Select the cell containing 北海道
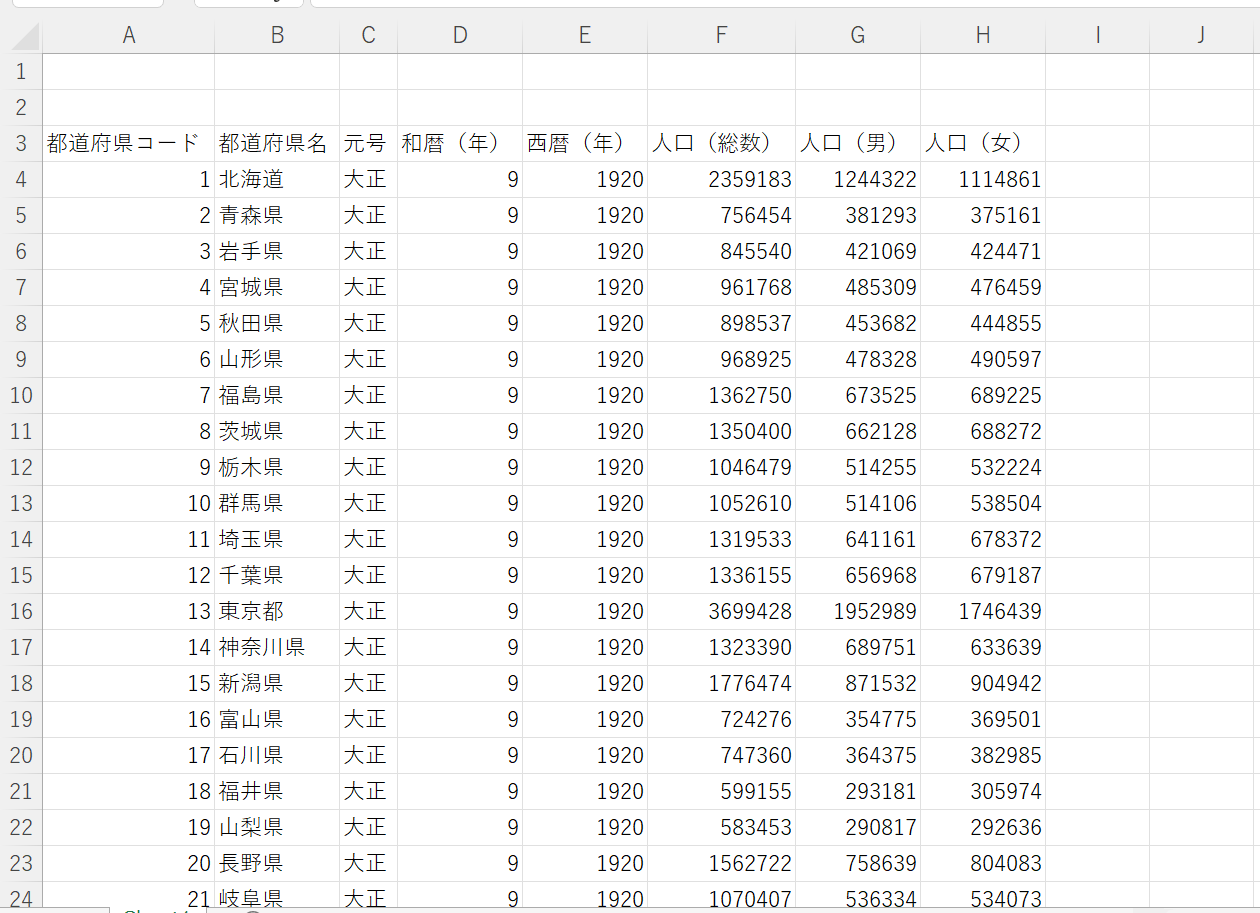Viewport: 1260px width, 913px height. click(x=276, y=179)
